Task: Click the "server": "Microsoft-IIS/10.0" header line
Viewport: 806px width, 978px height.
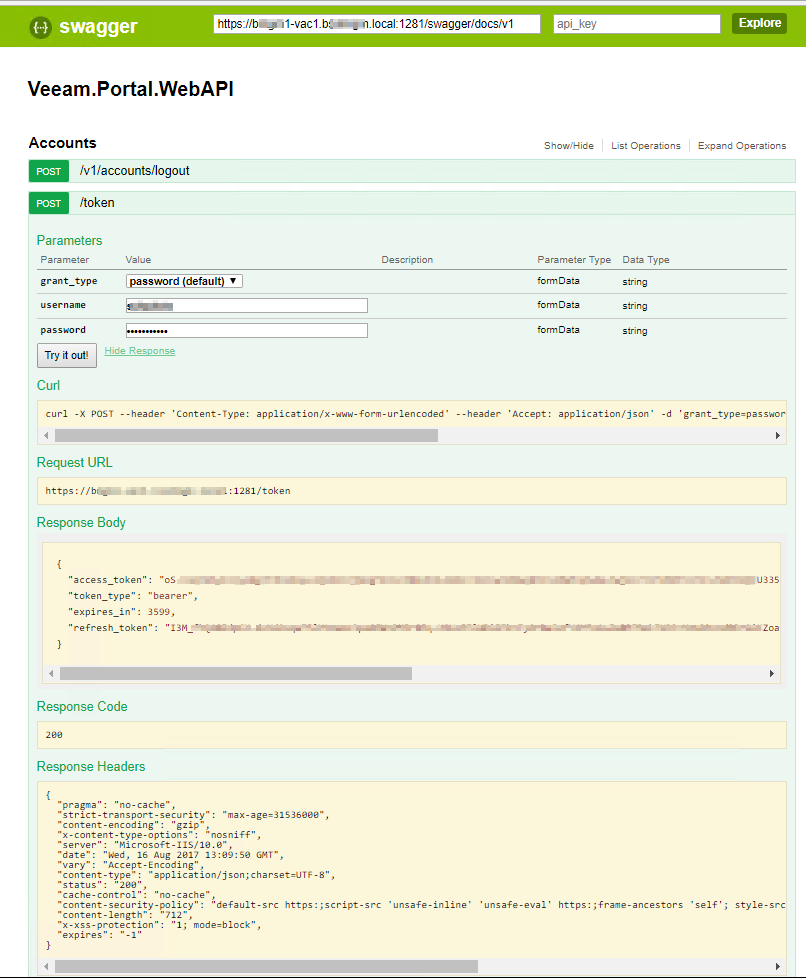Action: (x=145, y=845)
